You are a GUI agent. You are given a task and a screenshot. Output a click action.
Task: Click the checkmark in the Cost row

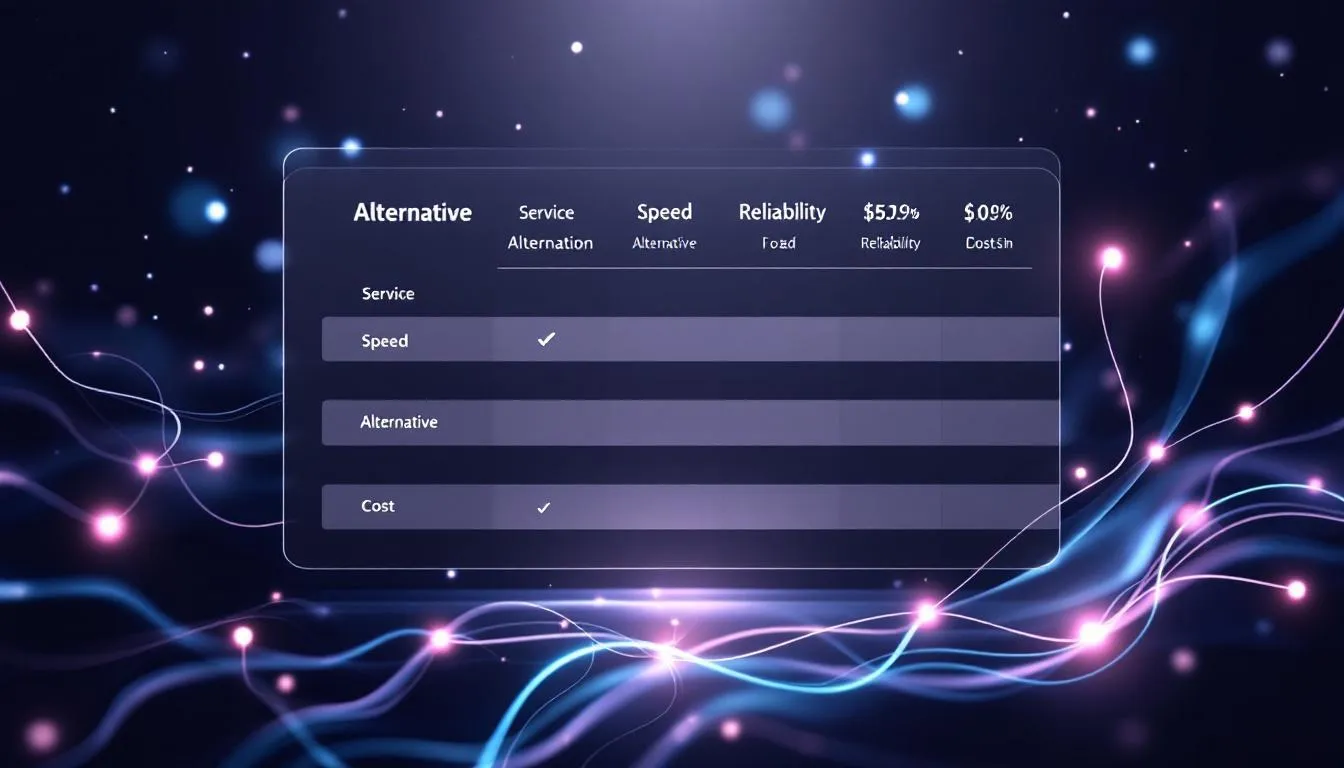pyautogui.click(x=543, y=507)
